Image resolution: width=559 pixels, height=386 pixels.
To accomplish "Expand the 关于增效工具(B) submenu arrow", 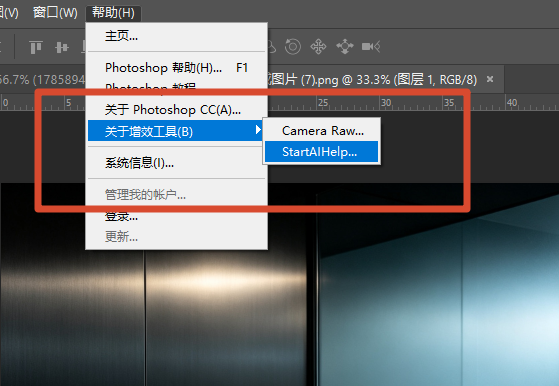I will pos(258,130).
